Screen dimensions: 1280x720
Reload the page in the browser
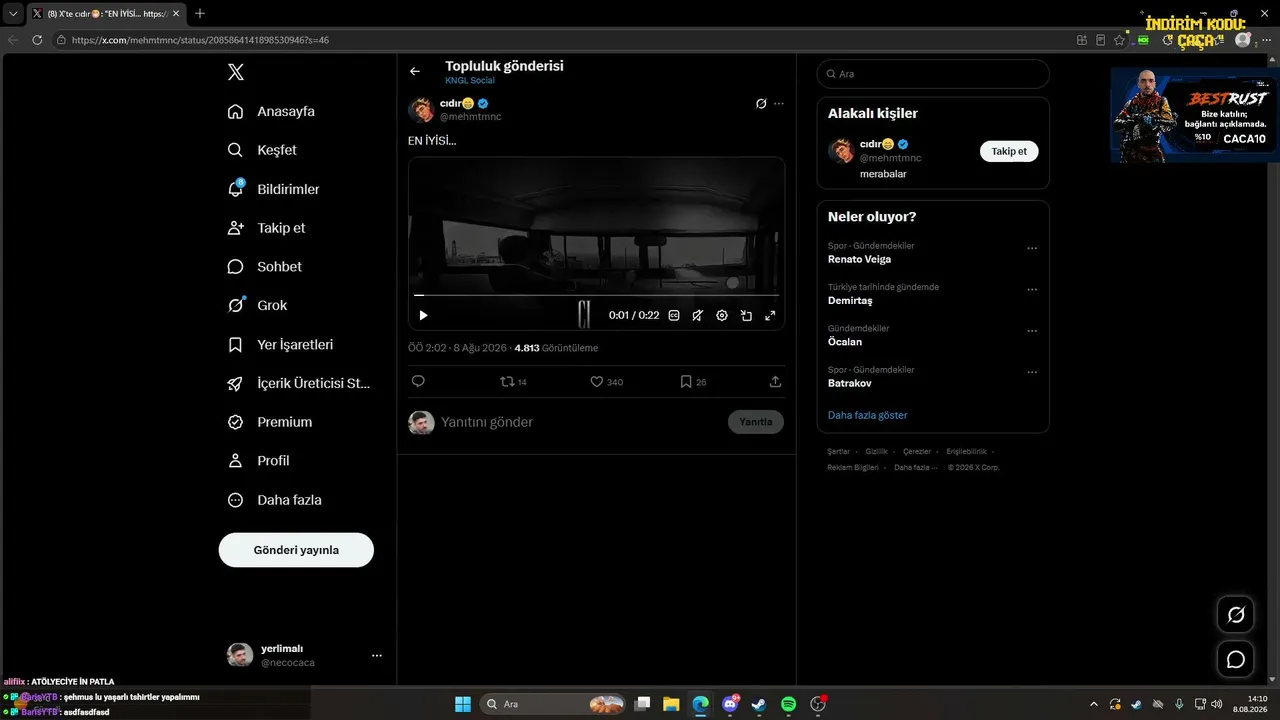[x=37, y=40]
